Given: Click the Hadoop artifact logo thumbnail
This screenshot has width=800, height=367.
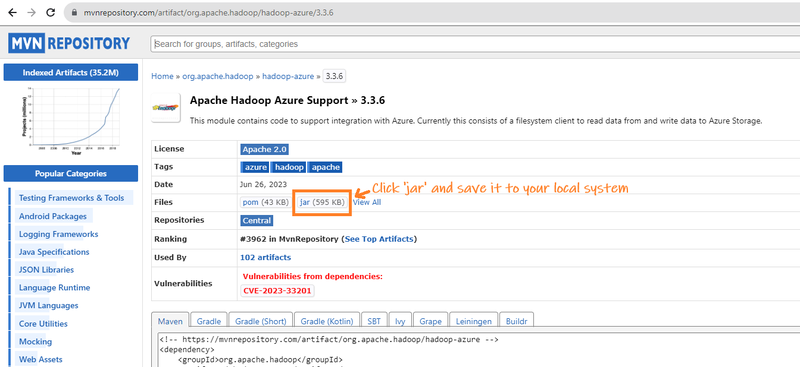Looking at the screenshot, I should point(165,108).
